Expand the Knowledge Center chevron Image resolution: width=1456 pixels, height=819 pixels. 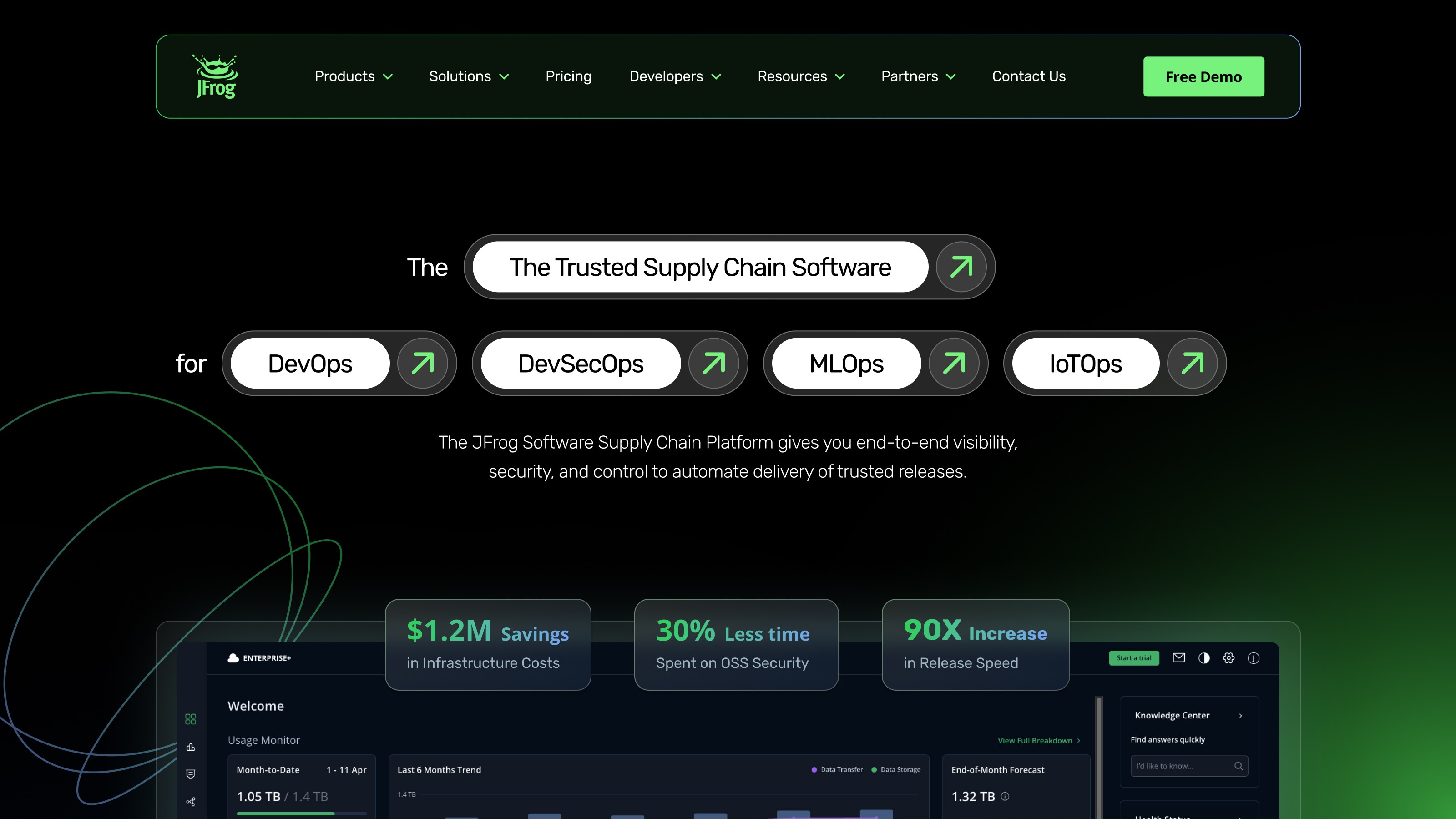[x=1241, y=716]
